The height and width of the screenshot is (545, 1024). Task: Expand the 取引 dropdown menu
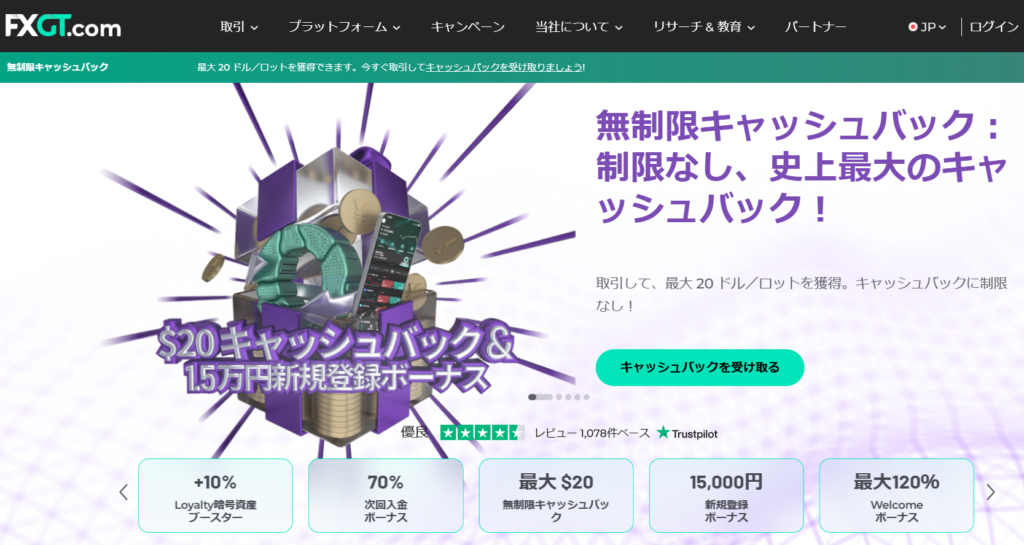pyautogui.click(x=239, y=27)
